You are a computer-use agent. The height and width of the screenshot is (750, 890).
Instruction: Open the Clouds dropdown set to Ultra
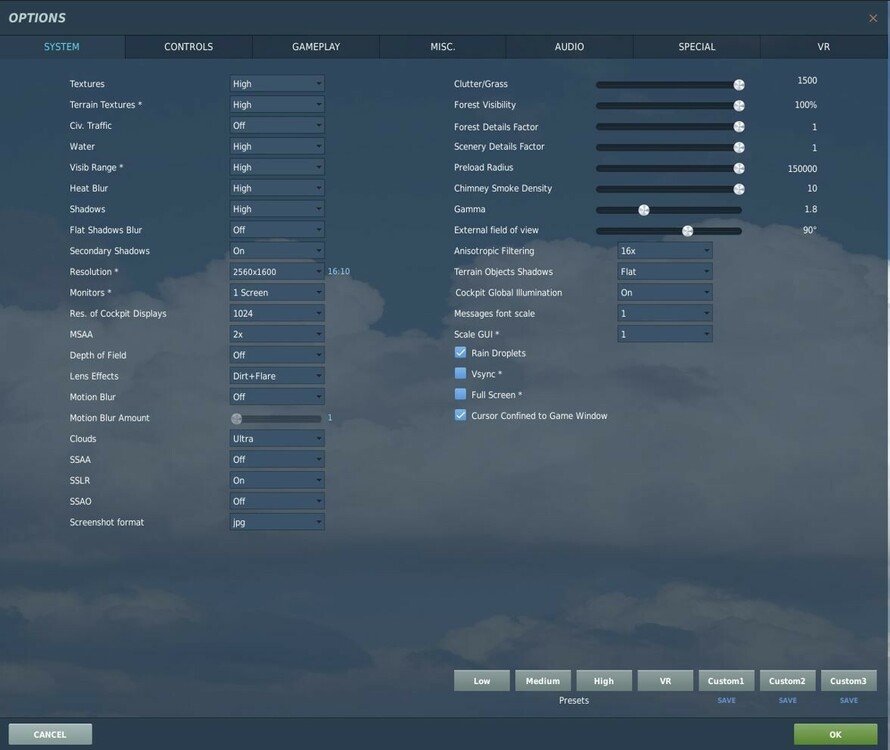click(x=276, y=438)
